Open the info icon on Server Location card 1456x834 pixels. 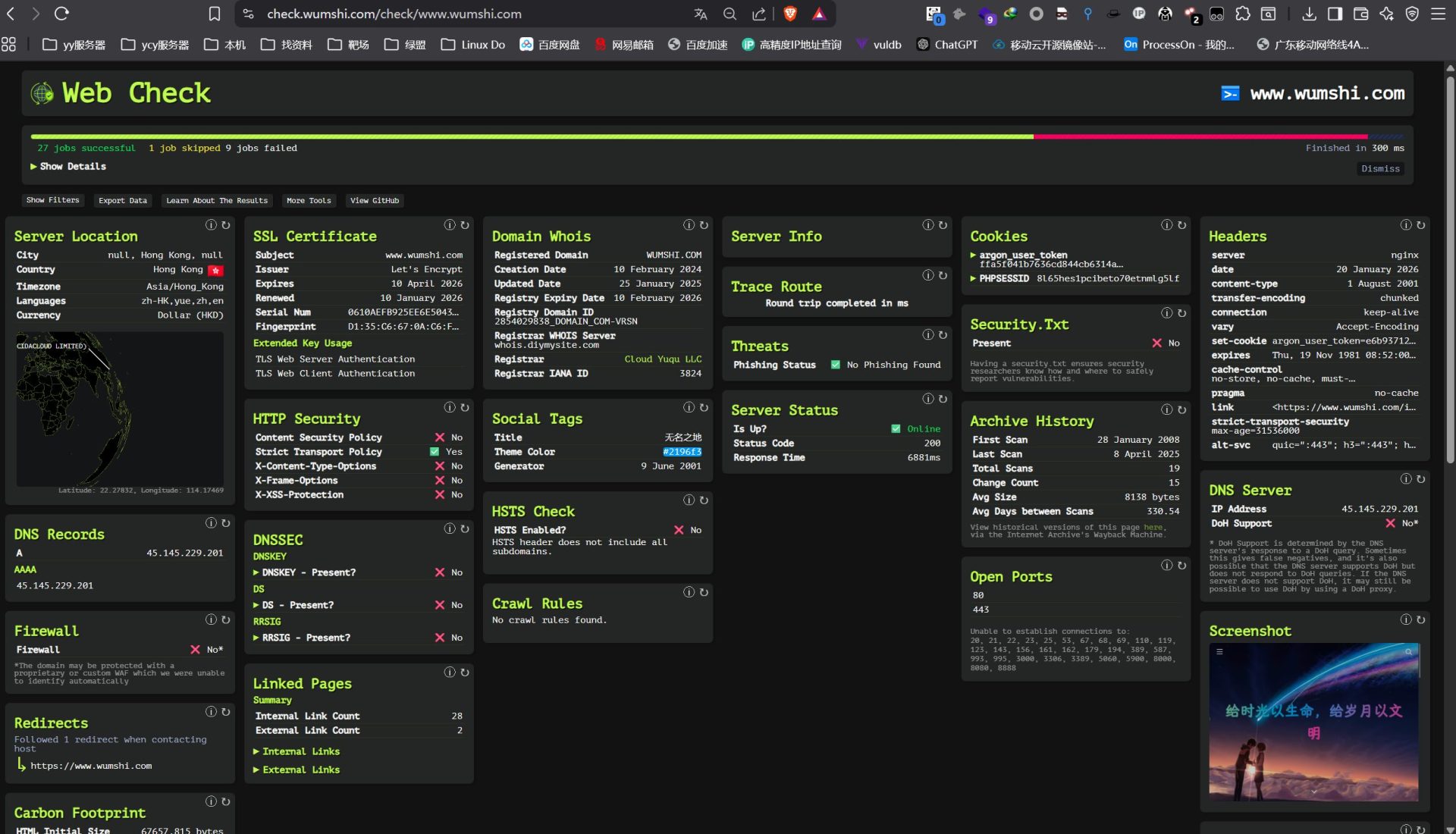211,225
